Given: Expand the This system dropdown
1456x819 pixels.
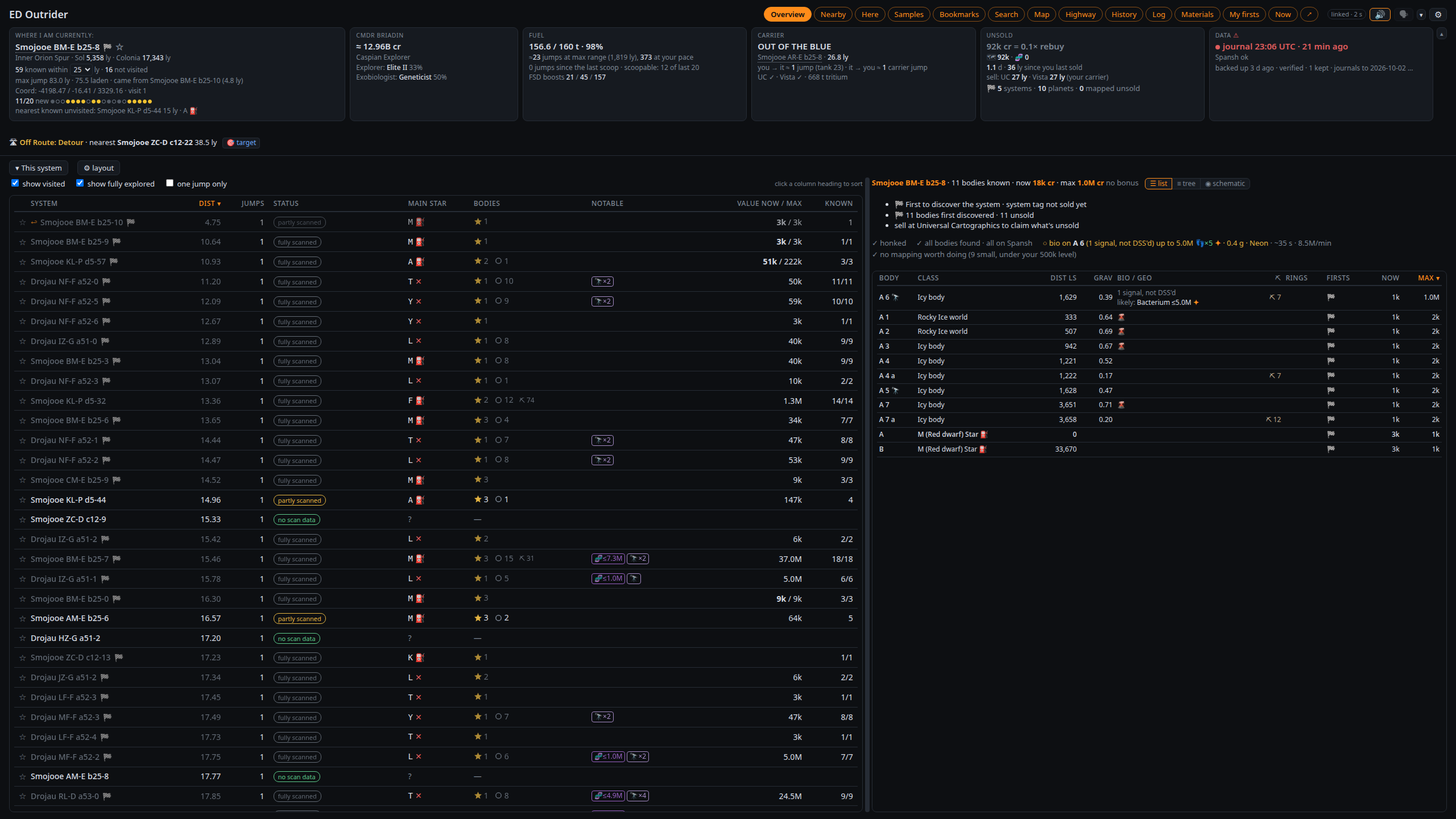Looking at the screenshot, I should coord(39,168).
